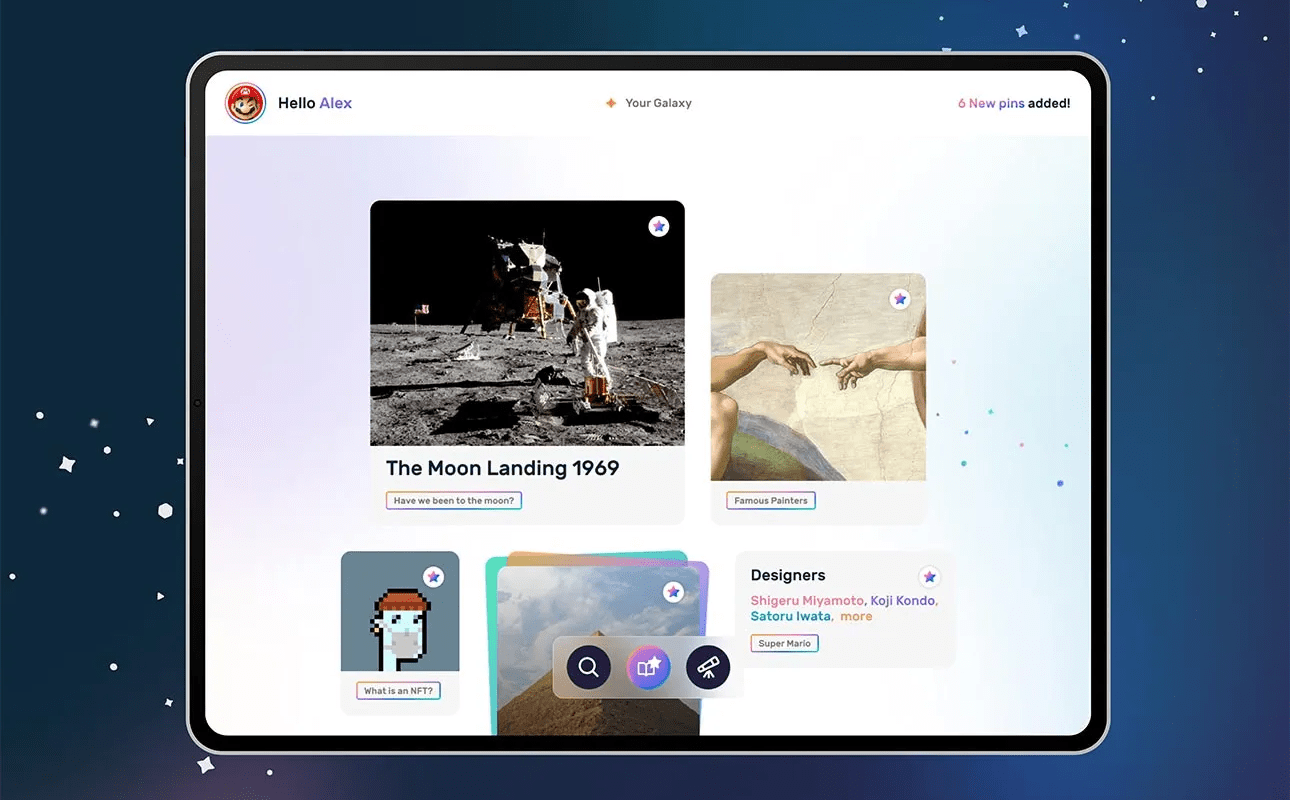The height and width of the screenshot is (800, 1290).
Task: Select the 'Famous Painters' tag
Action: [770, 501]
